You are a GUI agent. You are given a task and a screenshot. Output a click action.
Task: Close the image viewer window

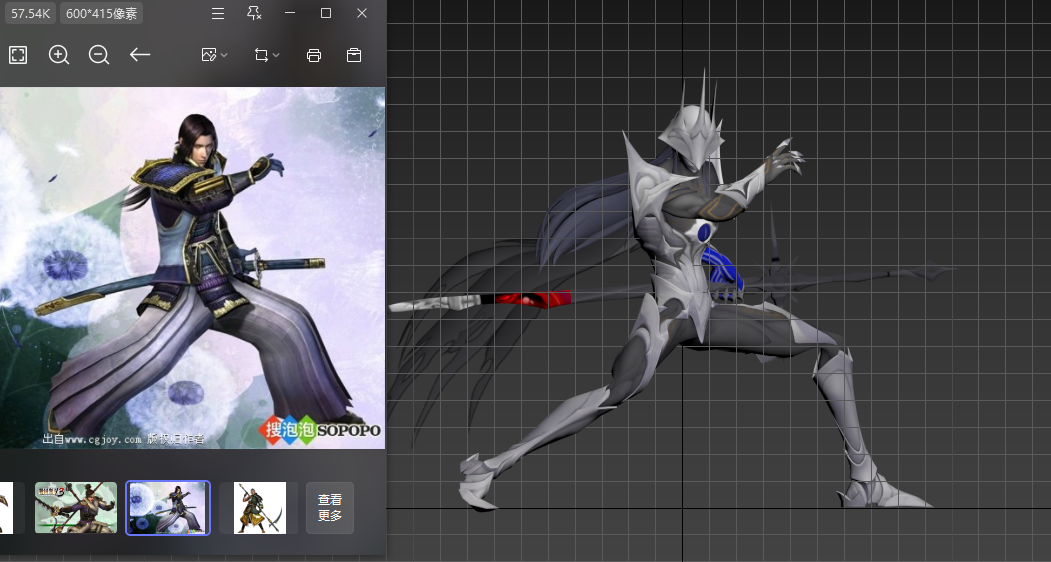[x=362, y=13]
